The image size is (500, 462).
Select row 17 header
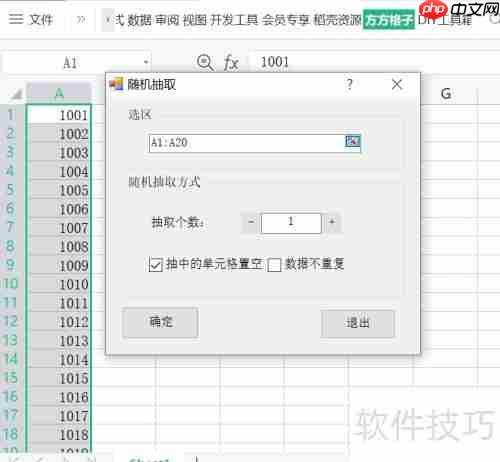11,415
